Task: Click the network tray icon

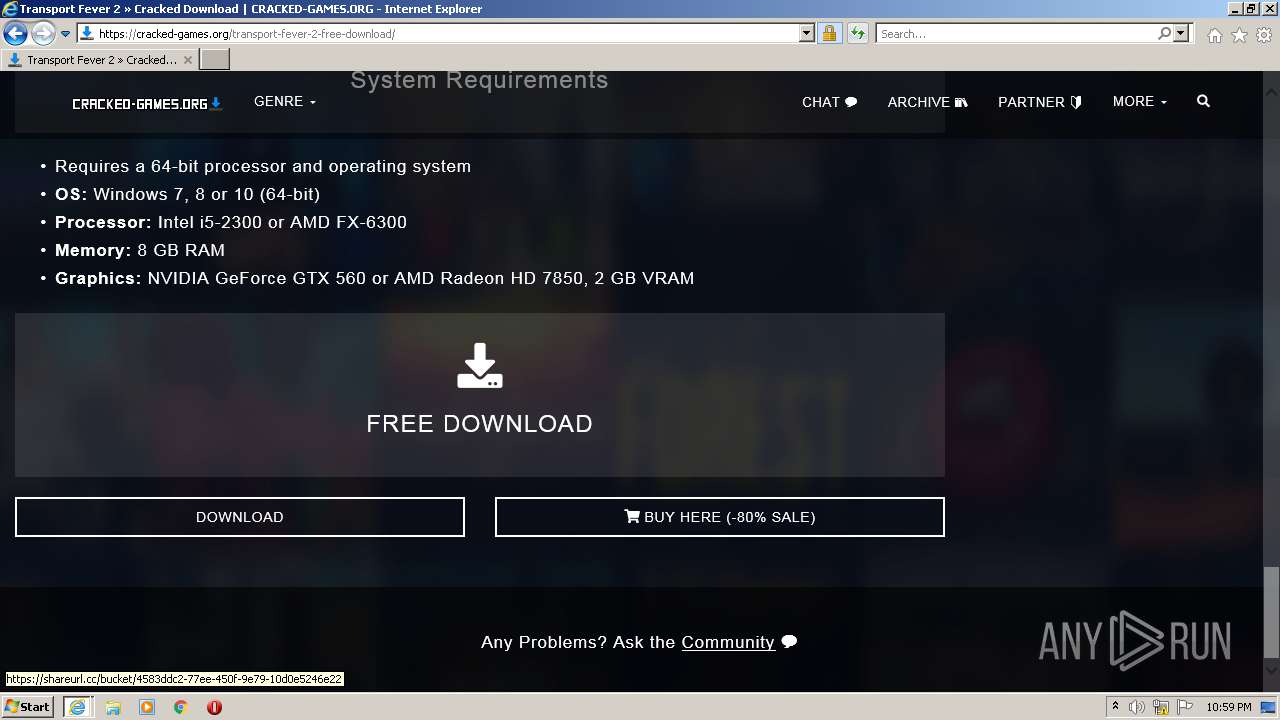Action: [1161, 707]
